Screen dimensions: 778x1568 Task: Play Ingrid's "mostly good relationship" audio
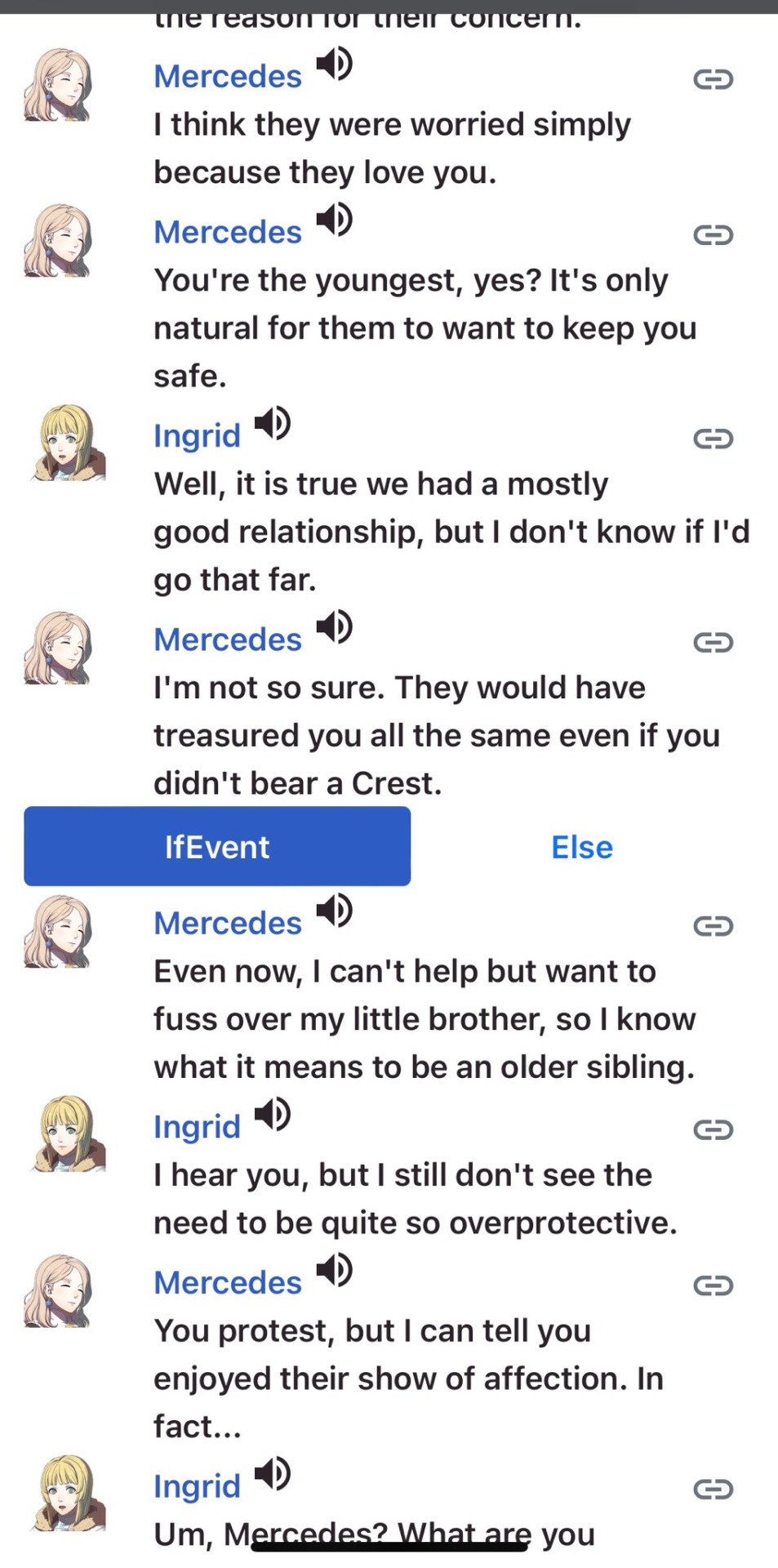tap(273, 423)
